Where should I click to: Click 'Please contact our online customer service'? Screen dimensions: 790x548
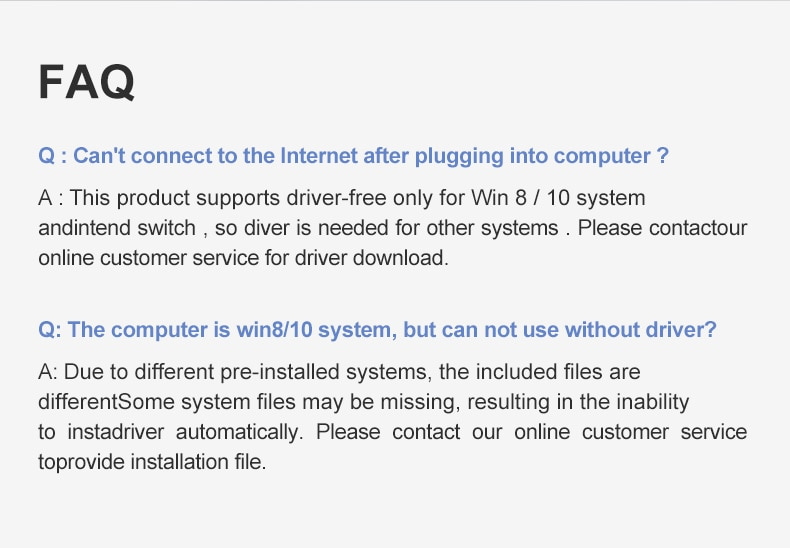(531, 432)
